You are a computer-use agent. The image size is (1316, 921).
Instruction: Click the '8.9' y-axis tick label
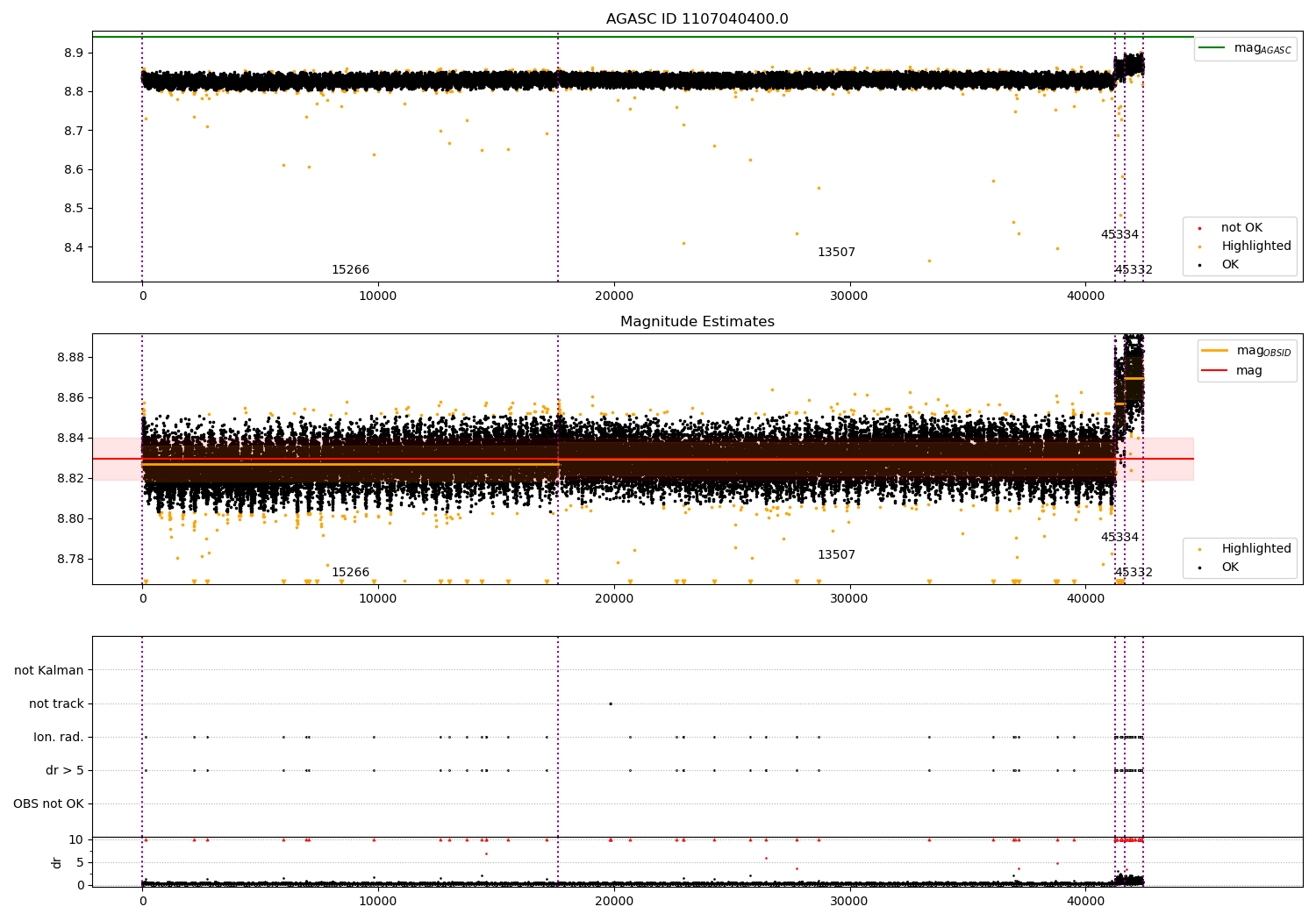pyautogui.click(x=74, y=54)
